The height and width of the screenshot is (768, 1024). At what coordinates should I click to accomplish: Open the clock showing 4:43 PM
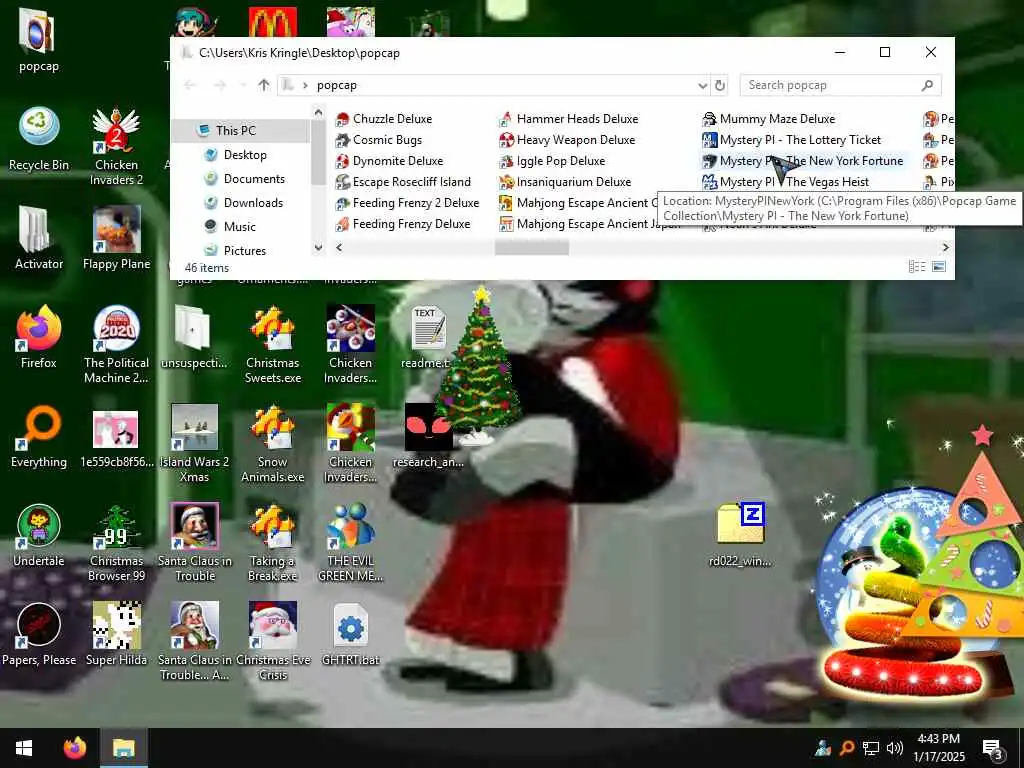[x=938, y=748]
